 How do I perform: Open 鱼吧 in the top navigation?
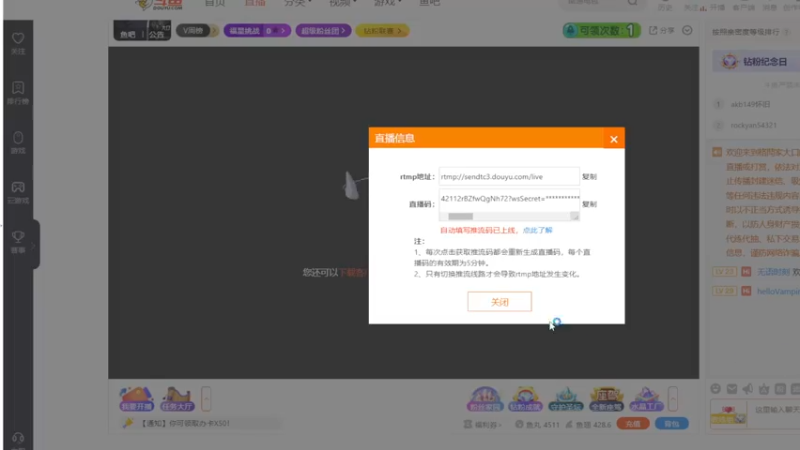click(x=430, y=3)
